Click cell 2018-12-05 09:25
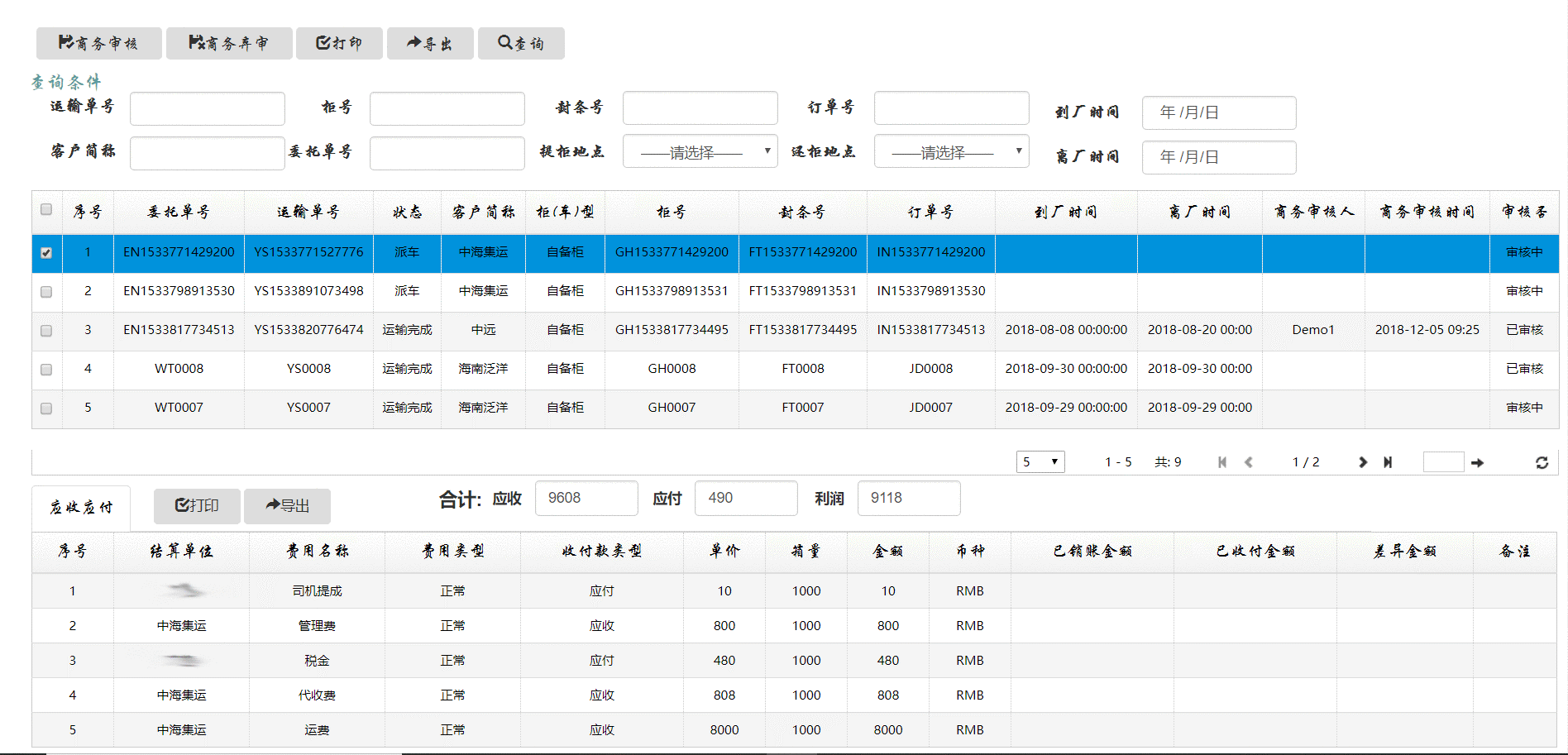Image resolution: width=1568 pixels, height=755 pixels. (x=1427, y=330)
